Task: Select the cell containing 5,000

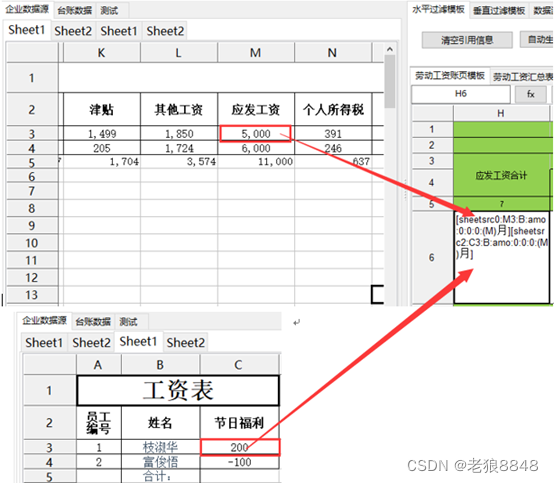Action: coord(256,134)
